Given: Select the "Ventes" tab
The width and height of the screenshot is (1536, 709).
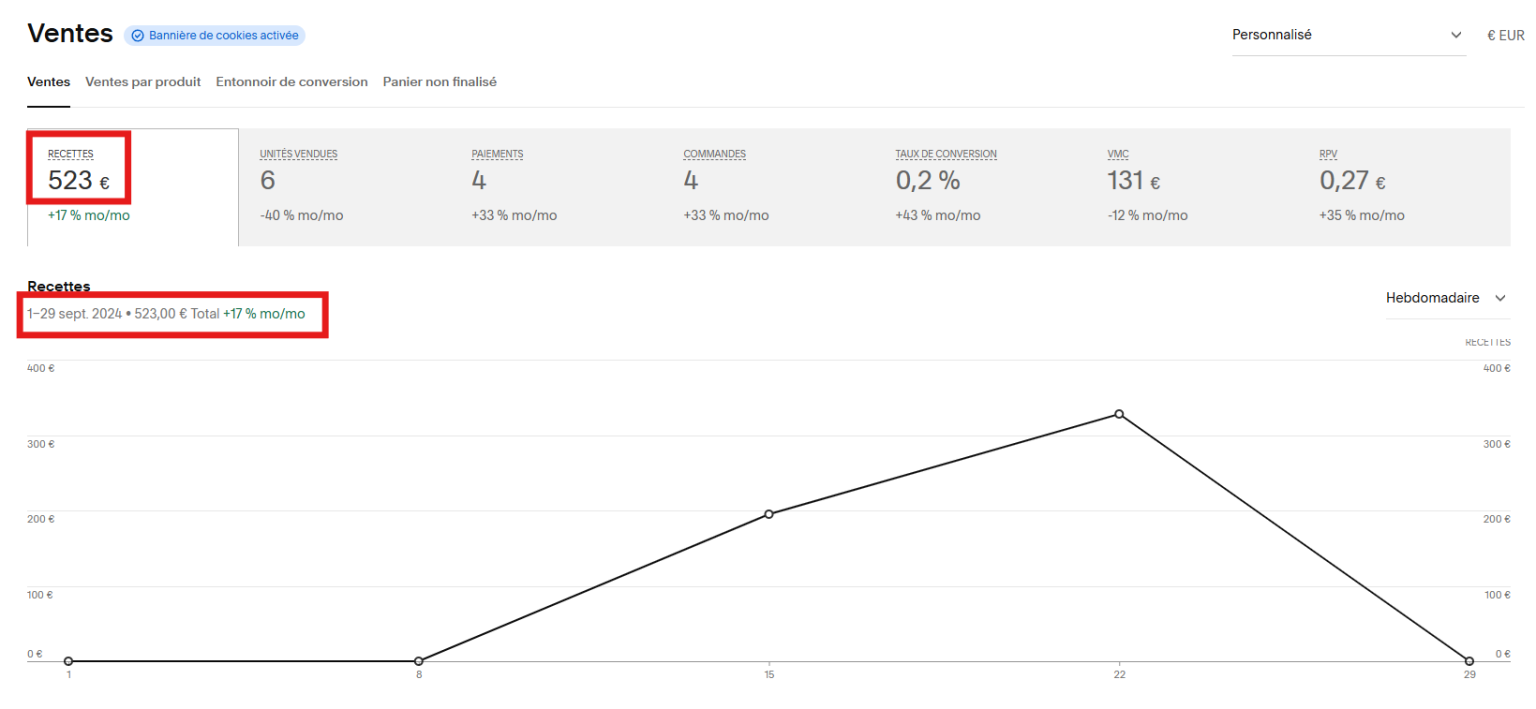Looking at the screenshot, I should 48,81.
